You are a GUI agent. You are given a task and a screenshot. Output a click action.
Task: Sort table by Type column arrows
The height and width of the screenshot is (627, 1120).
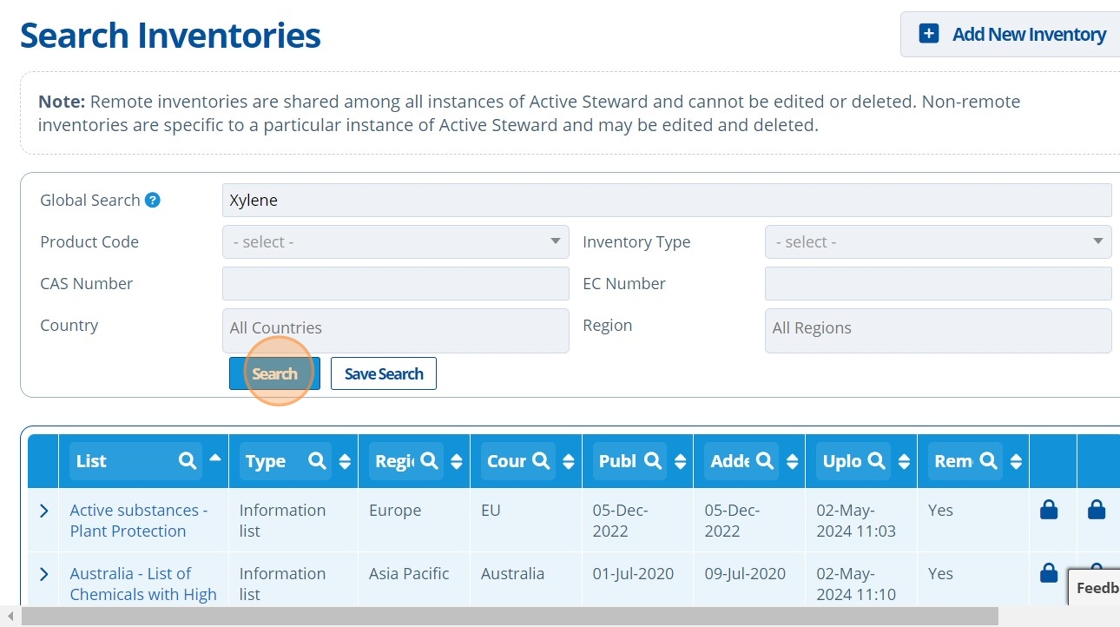[345, 461]
